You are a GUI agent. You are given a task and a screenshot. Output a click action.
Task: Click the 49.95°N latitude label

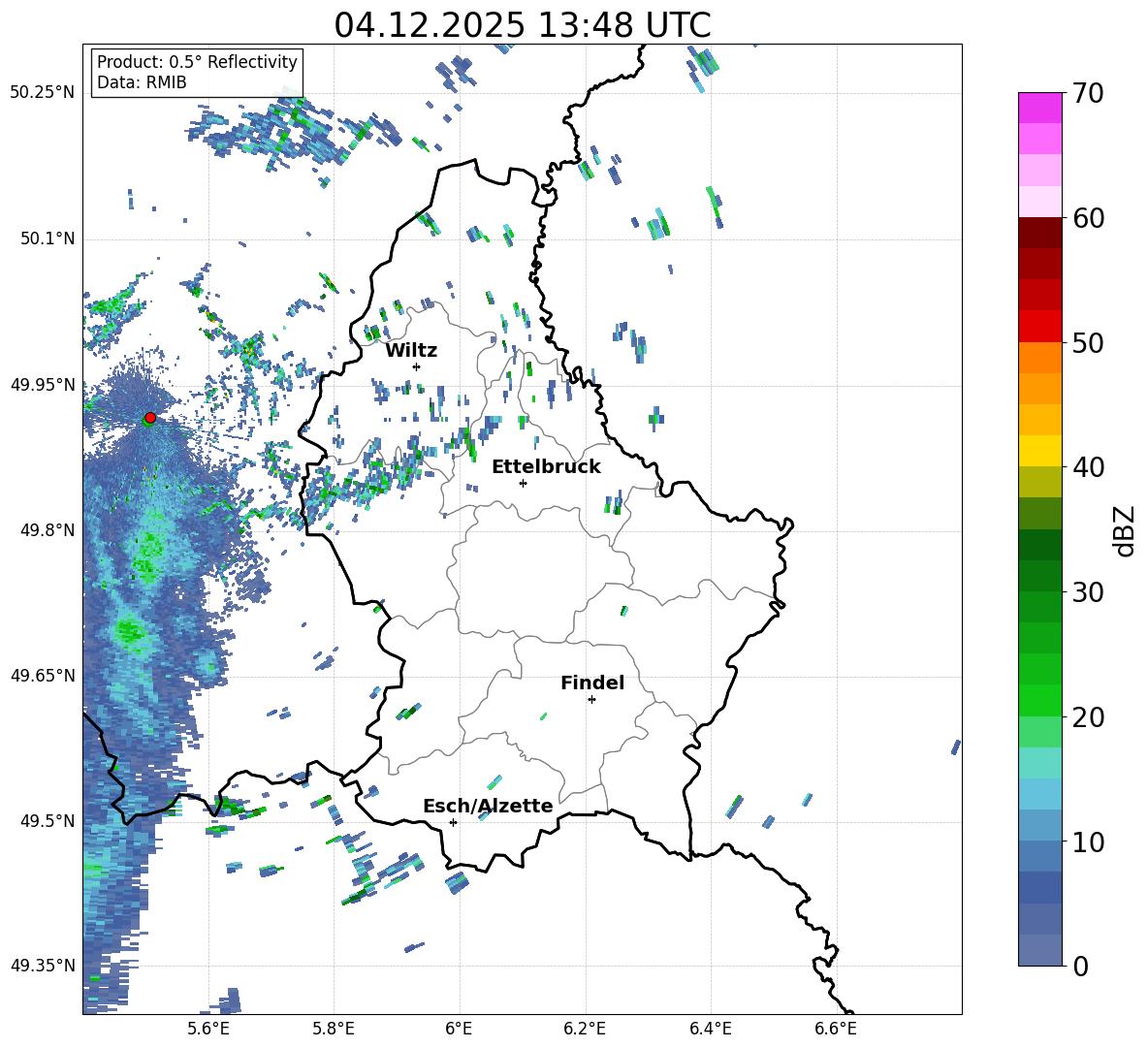[43, 385]
